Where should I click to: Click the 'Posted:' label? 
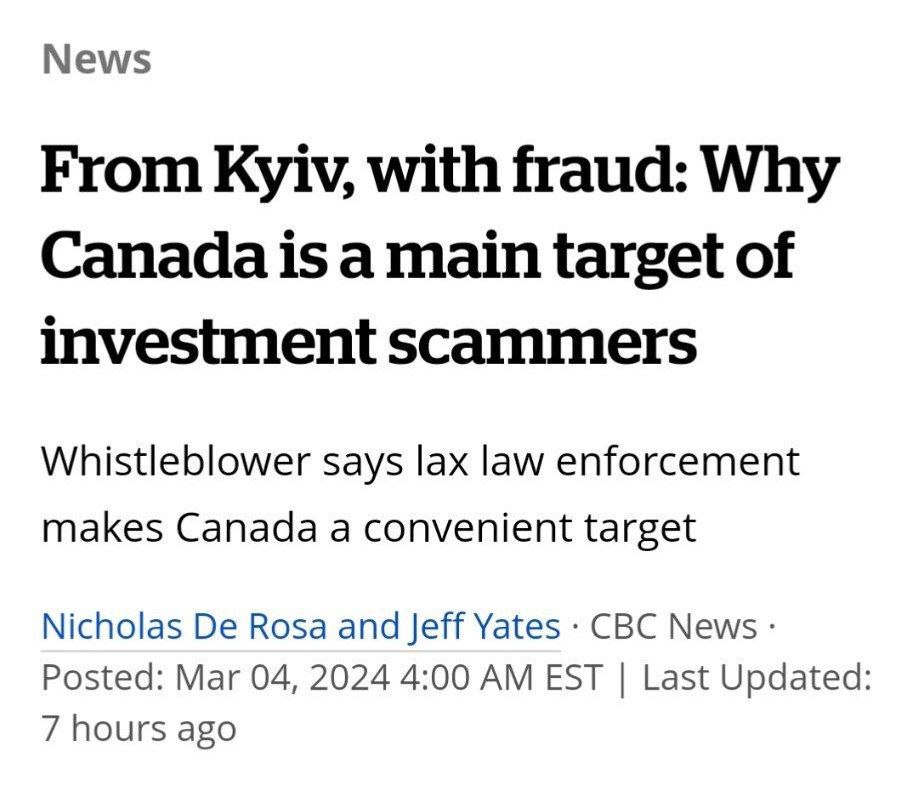[x=101, y=678]
